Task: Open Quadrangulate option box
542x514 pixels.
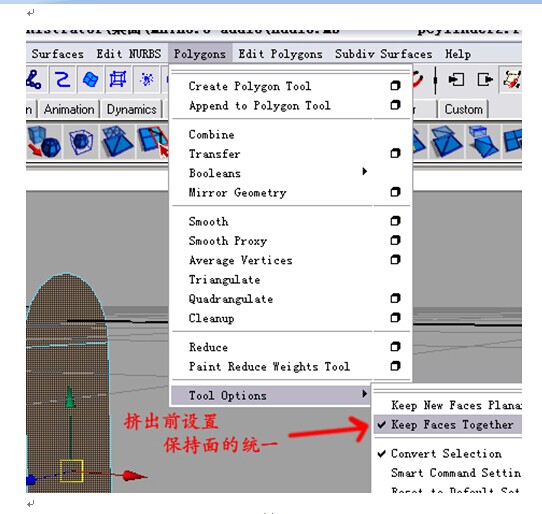Action: click(395, 298)
